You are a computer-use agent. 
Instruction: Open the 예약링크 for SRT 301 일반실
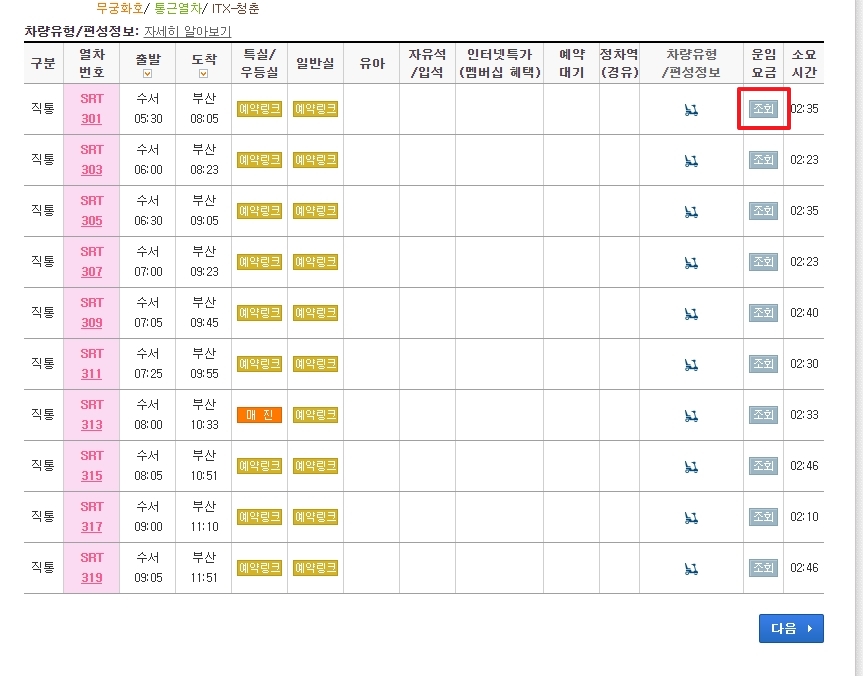pos(315,108)
